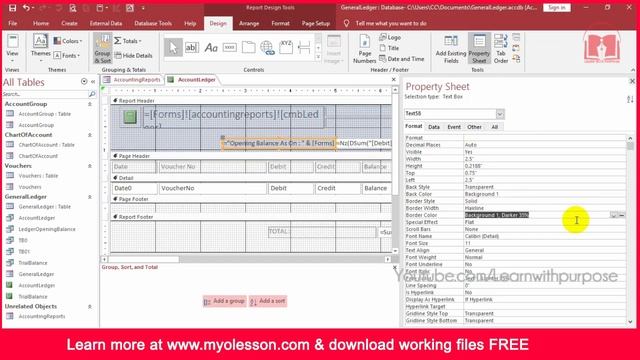The image size is (640, 360).
Task: Select the Vouchers : Table item
Action: tap(38, 176)
